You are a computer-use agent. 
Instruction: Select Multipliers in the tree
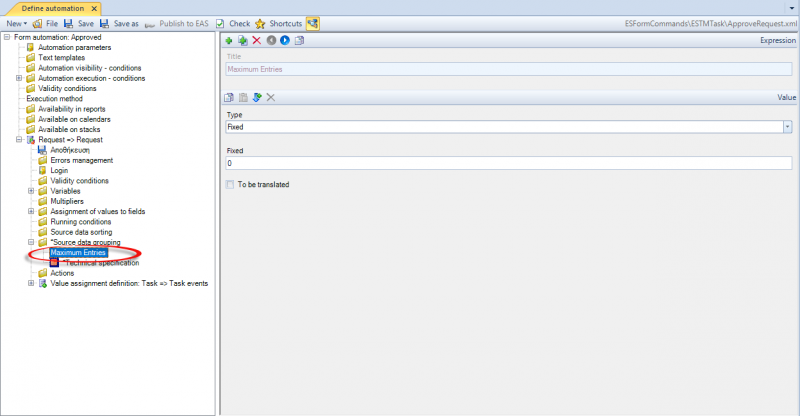67,201
